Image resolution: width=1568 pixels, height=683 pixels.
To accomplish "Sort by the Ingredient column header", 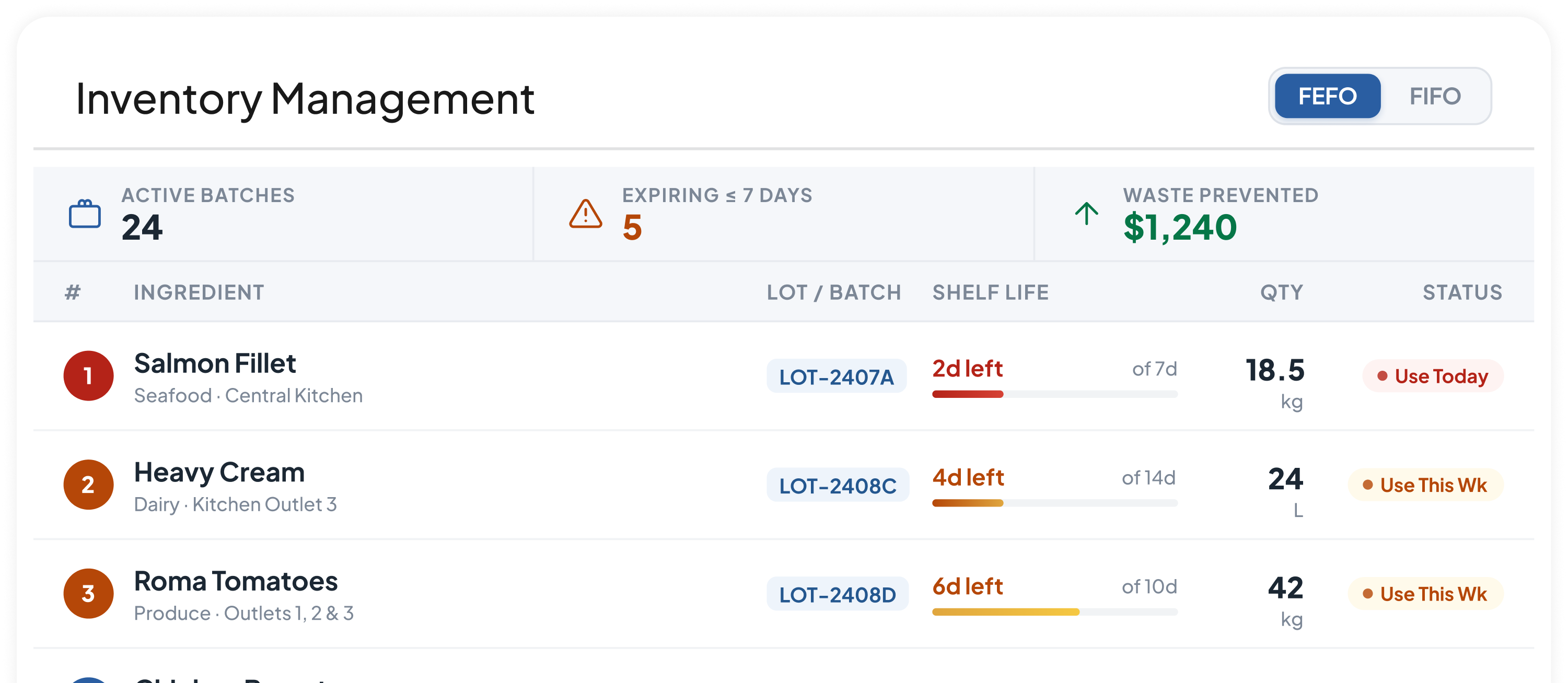I will (199, 292).
